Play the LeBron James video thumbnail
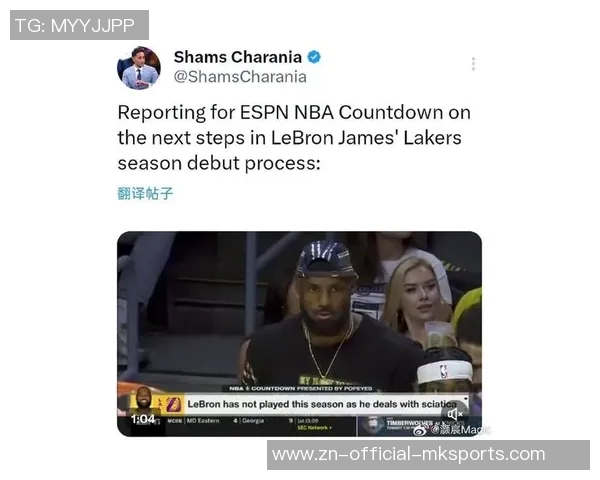 click(299, 333)
